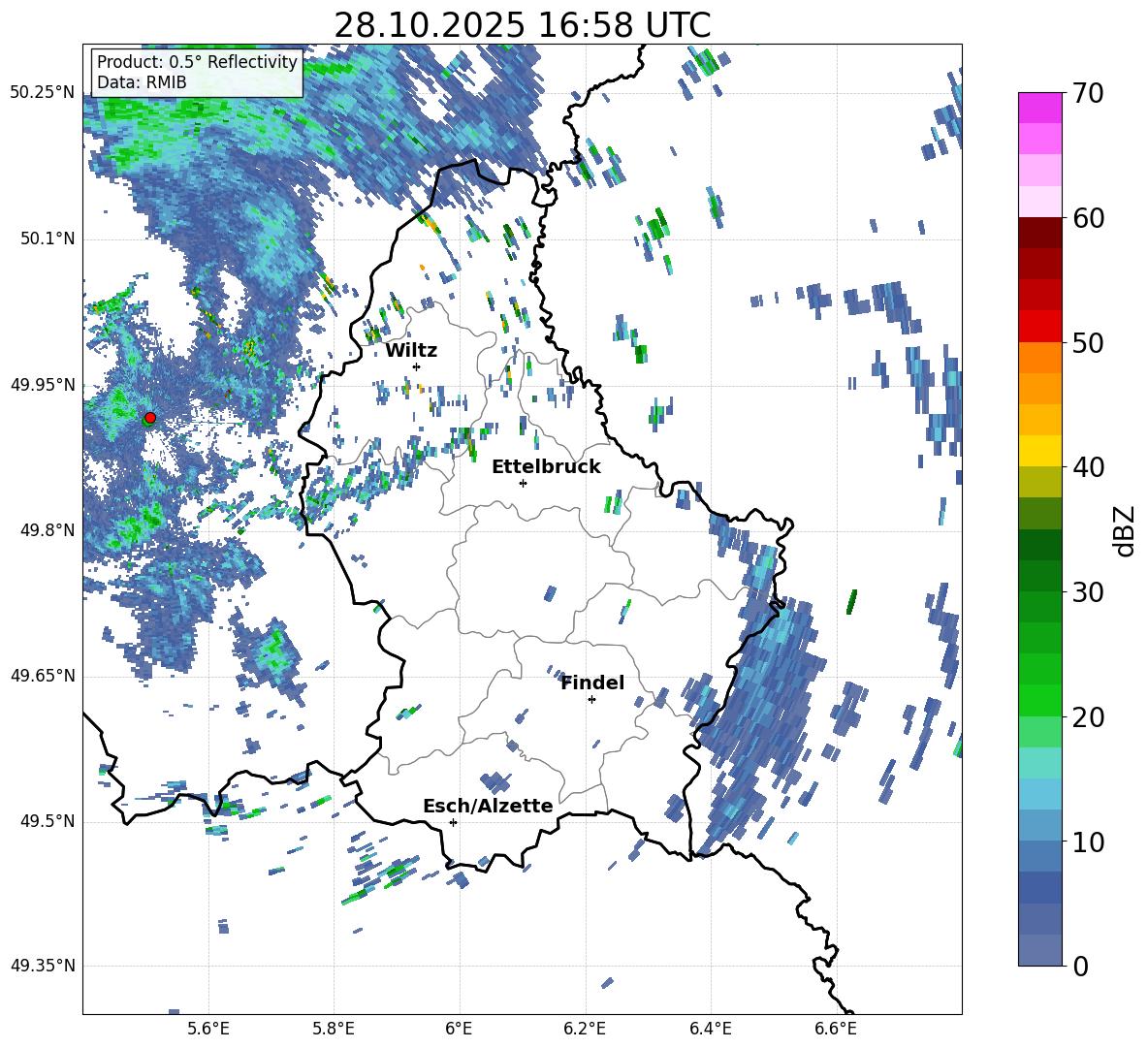Click the dBZ colorbar label
Screen dimensions: 1148x1048
[1126, 530]
